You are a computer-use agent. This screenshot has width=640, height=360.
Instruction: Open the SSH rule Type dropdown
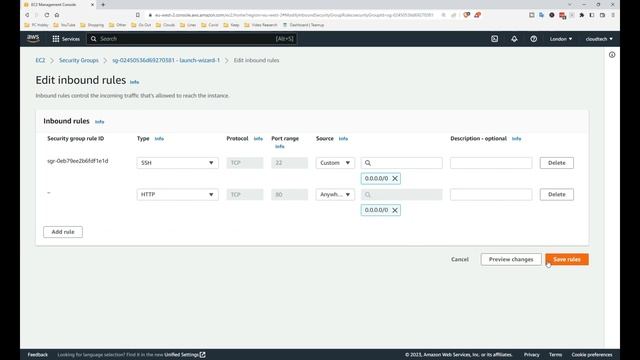pyautogui.click(x=178, y=163)
